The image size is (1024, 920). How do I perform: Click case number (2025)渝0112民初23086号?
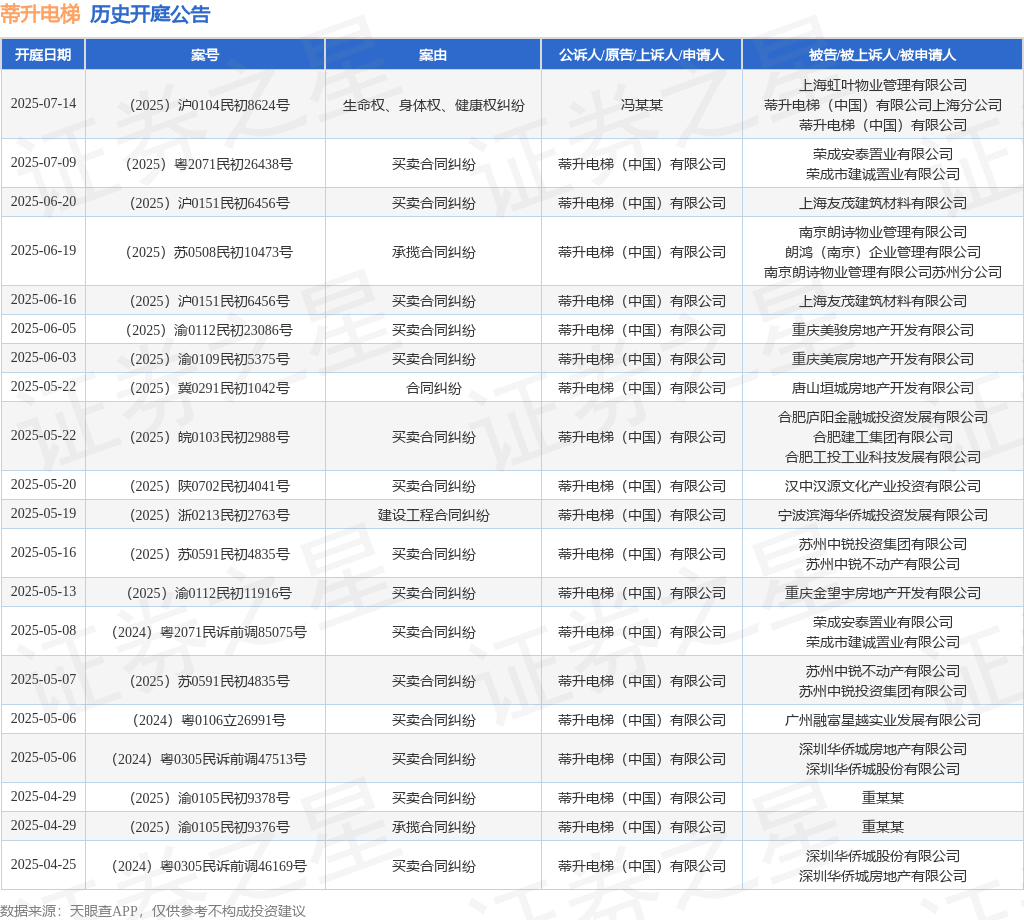click(x=209, y=330)
